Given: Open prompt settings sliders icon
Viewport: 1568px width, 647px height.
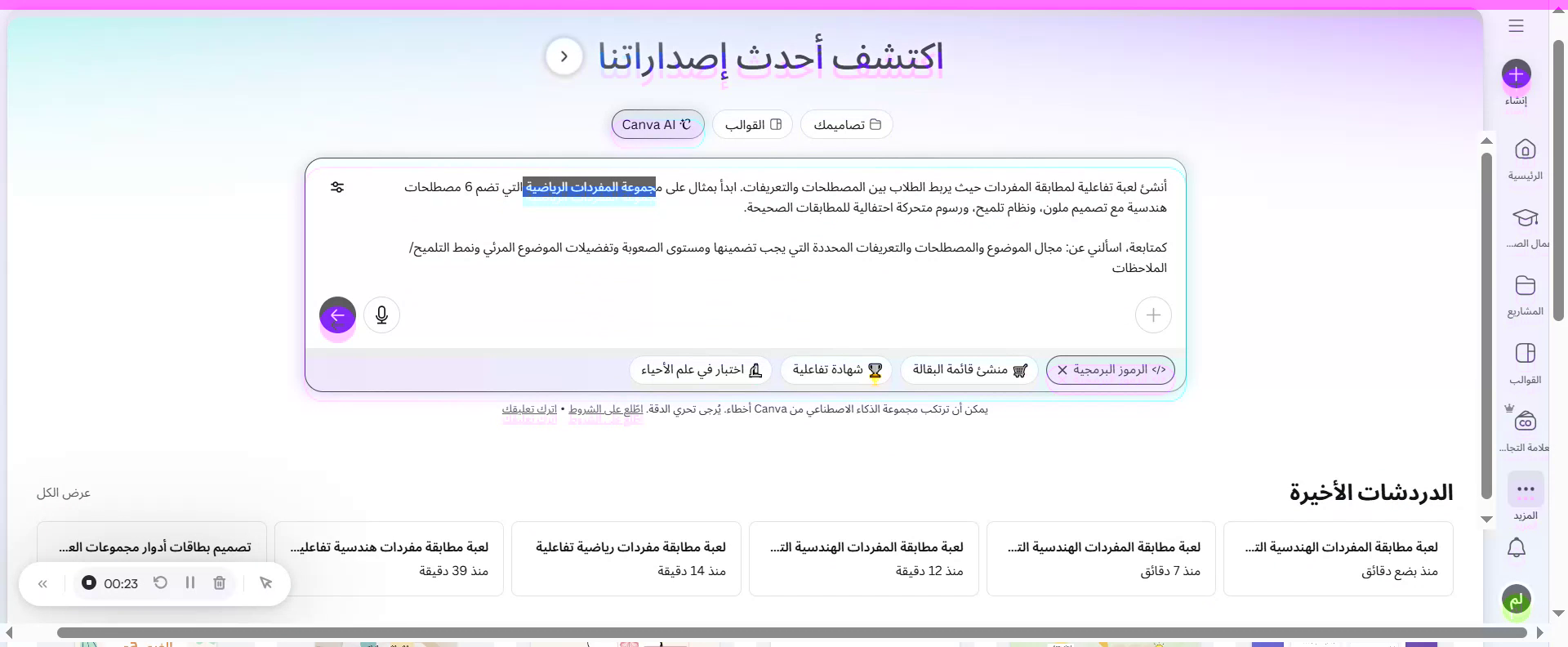Looking at the screenshot, I should point(337,187).
